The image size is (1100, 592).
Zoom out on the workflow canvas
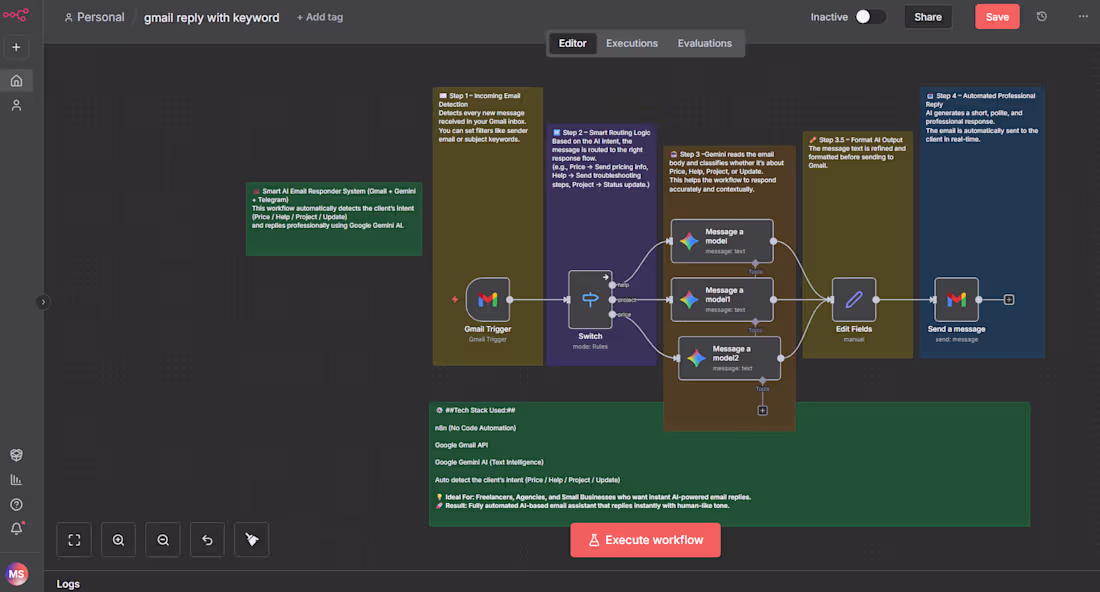pyautogui.click(x=162, y=539)
